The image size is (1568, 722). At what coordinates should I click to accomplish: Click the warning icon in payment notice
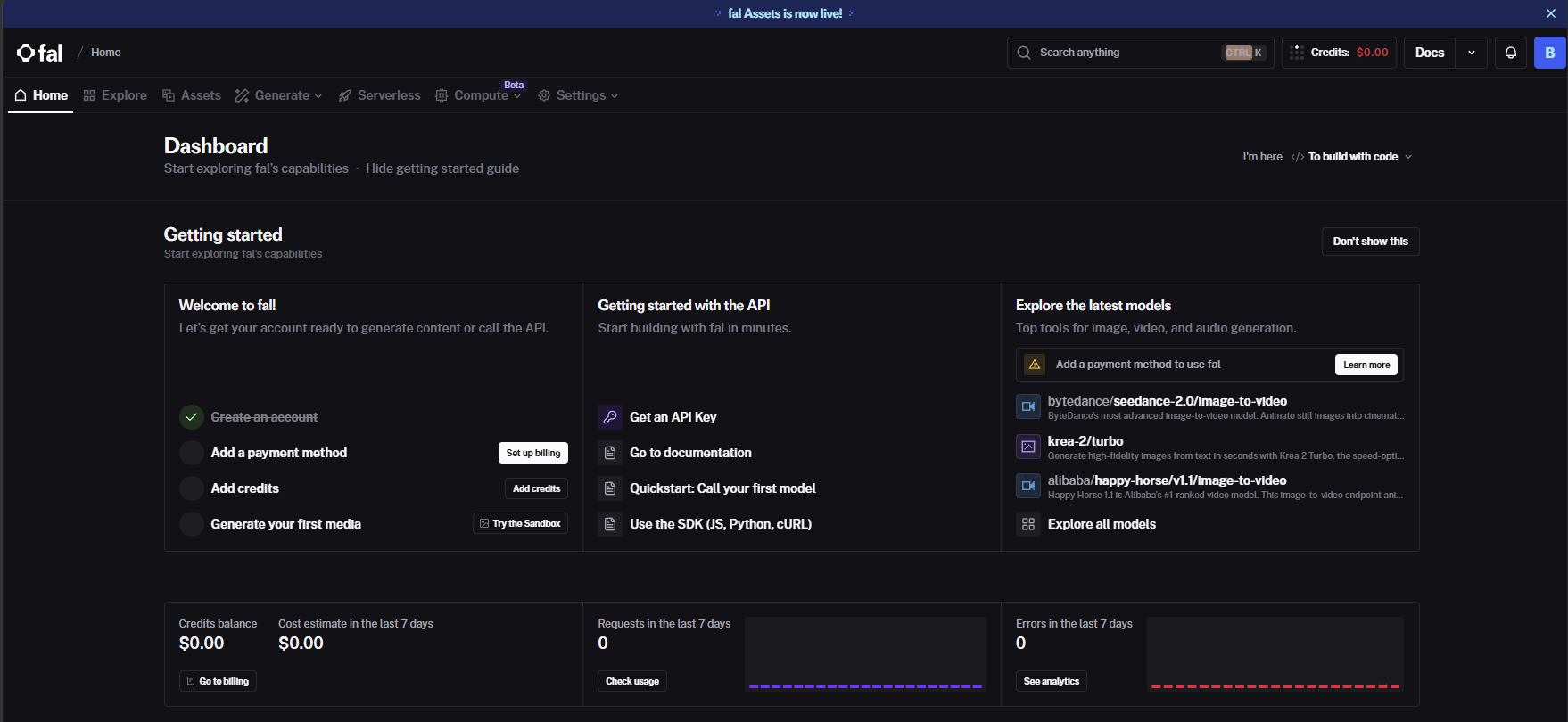(x=1035, y=365)
